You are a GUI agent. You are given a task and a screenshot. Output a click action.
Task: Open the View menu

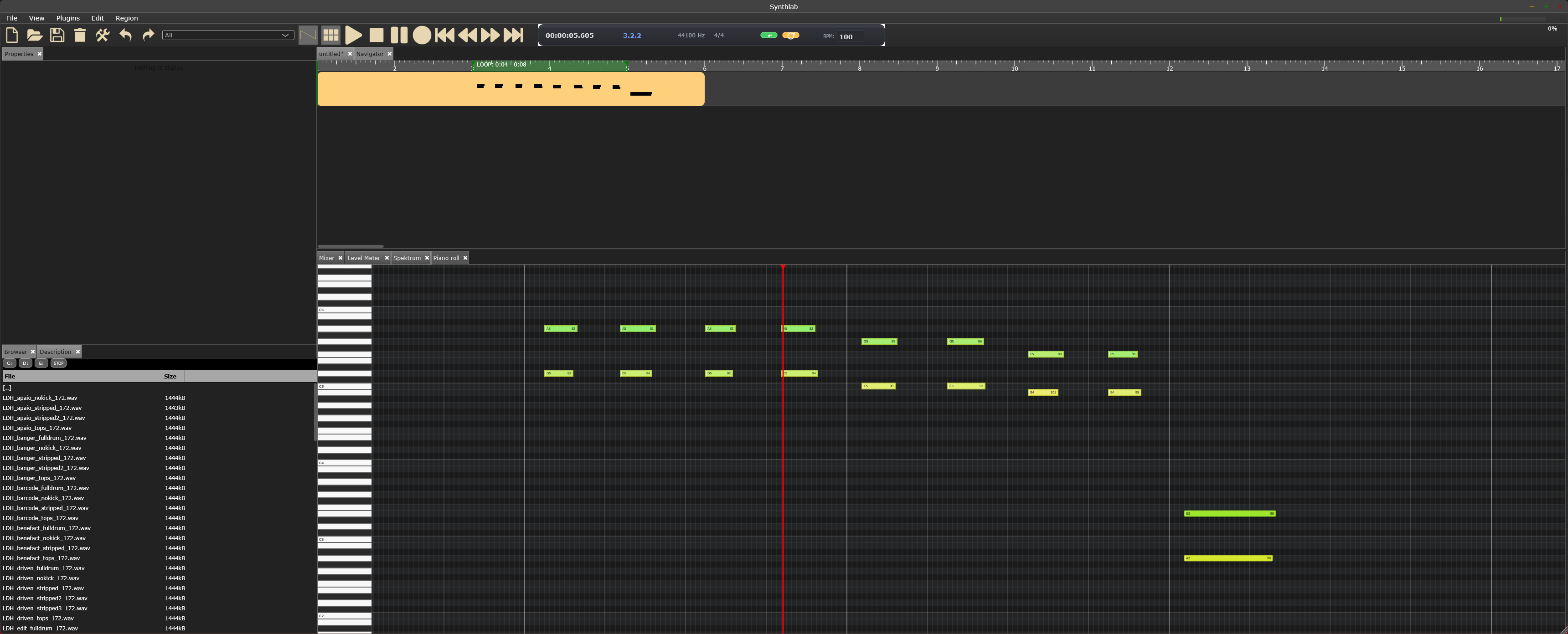(36, 18)
